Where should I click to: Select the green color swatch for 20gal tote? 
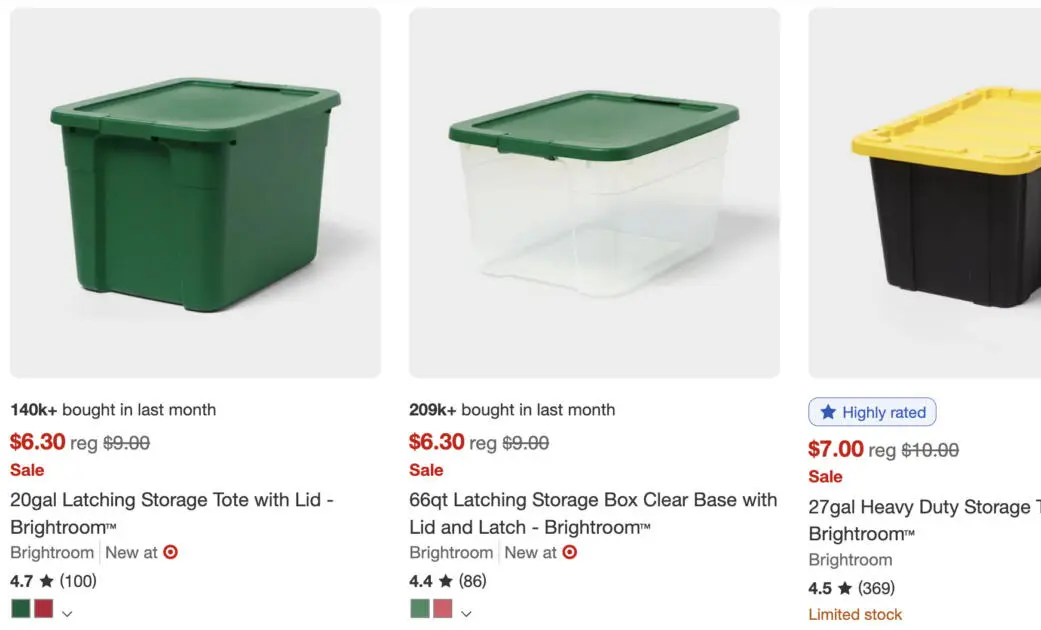(x=21, y=609)
